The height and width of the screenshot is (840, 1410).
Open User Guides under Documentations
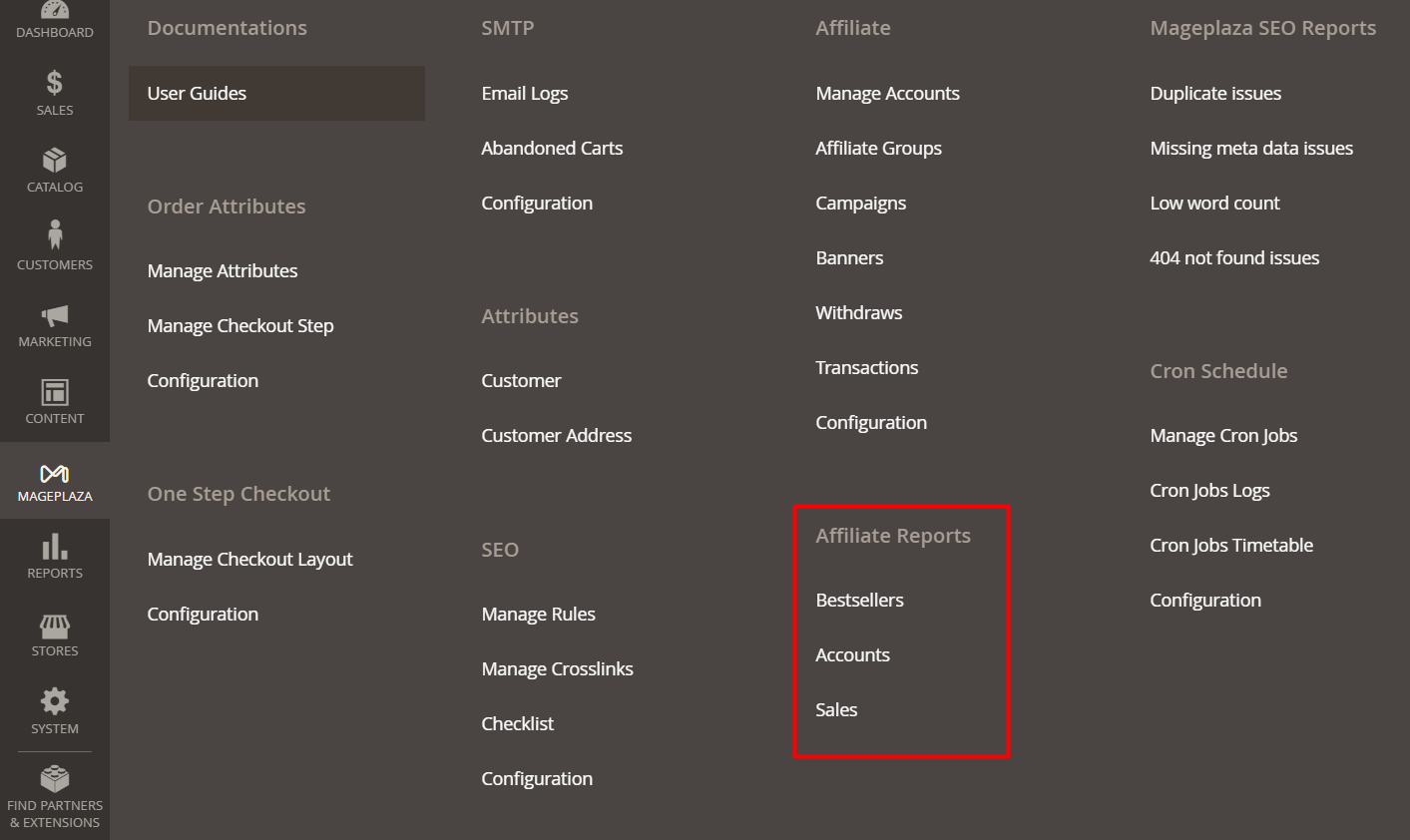197,94
